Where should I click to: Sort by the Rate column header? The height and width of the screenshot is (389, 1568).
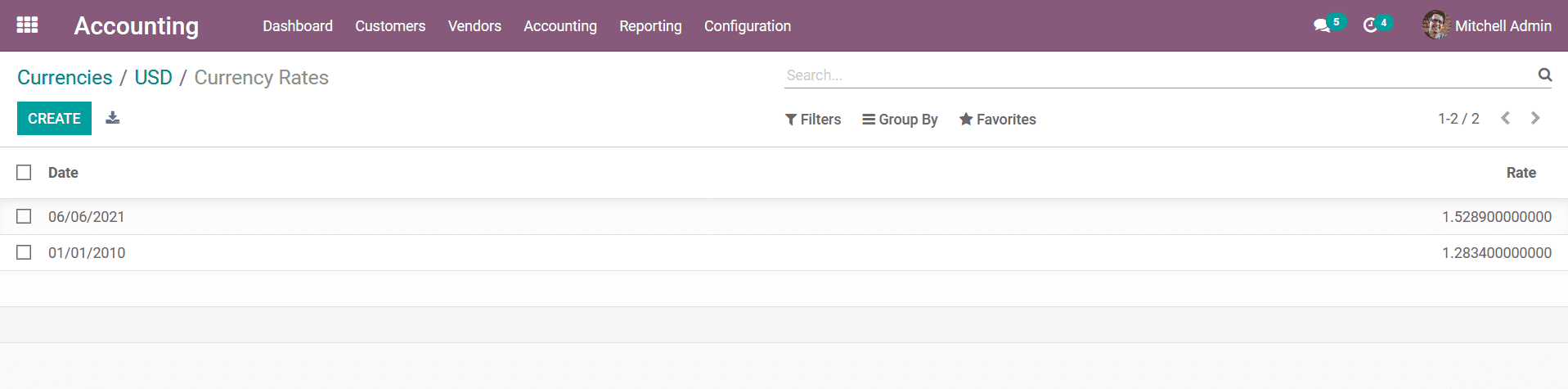coord(1521,173)
